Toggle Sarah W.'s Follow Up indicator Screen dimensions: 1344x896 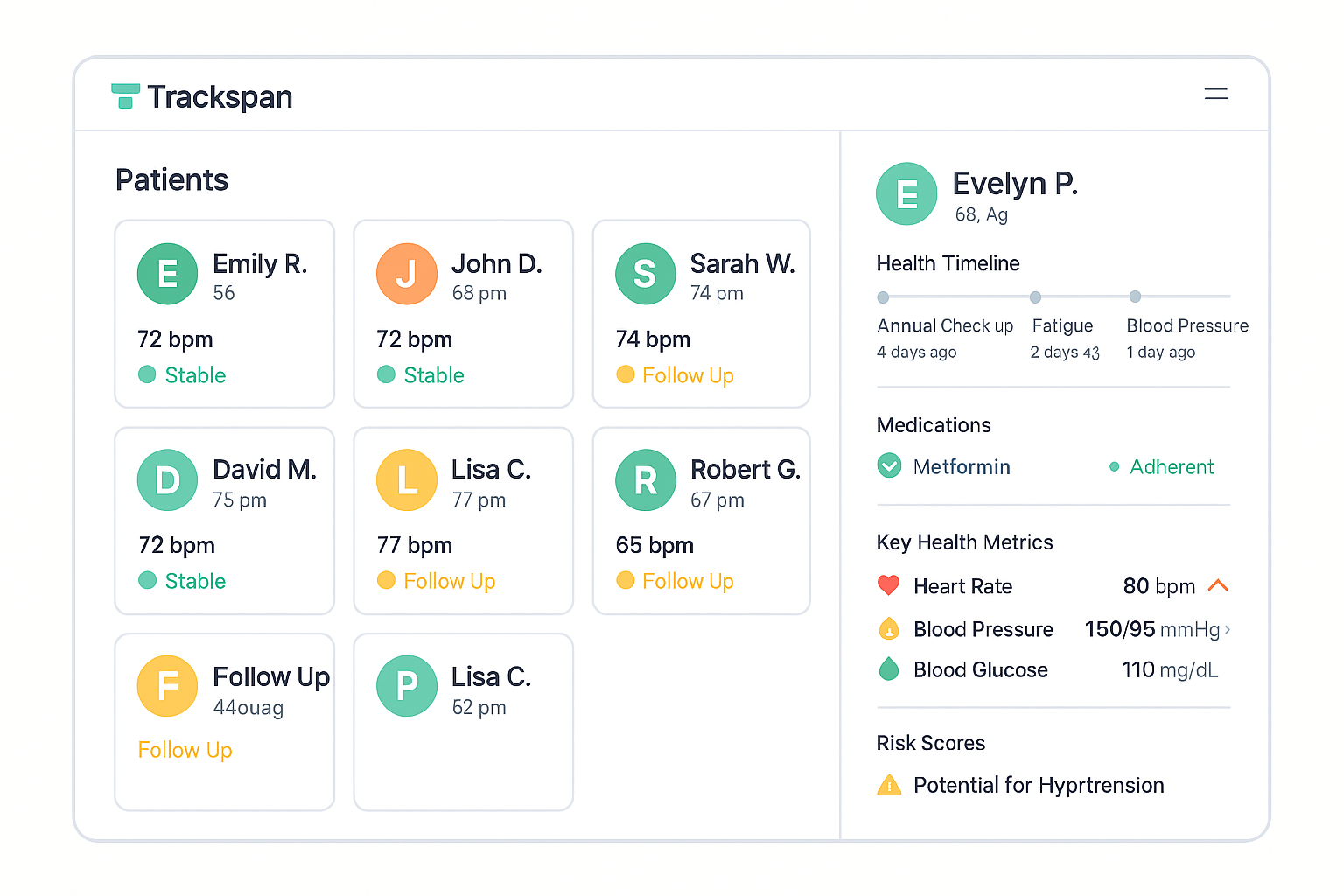(625, 375)
